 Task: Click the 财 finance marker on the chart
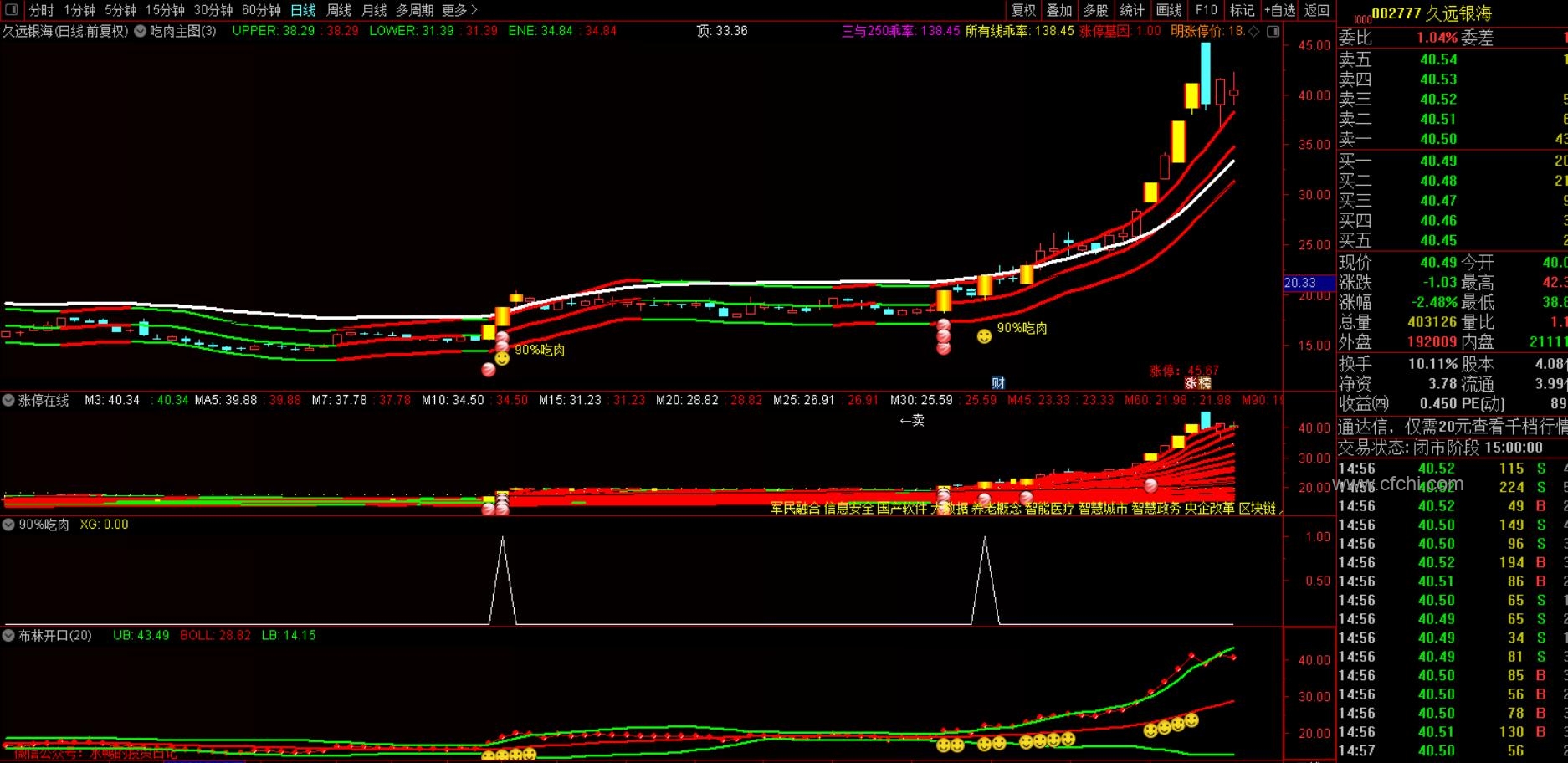tap(998, 383)
